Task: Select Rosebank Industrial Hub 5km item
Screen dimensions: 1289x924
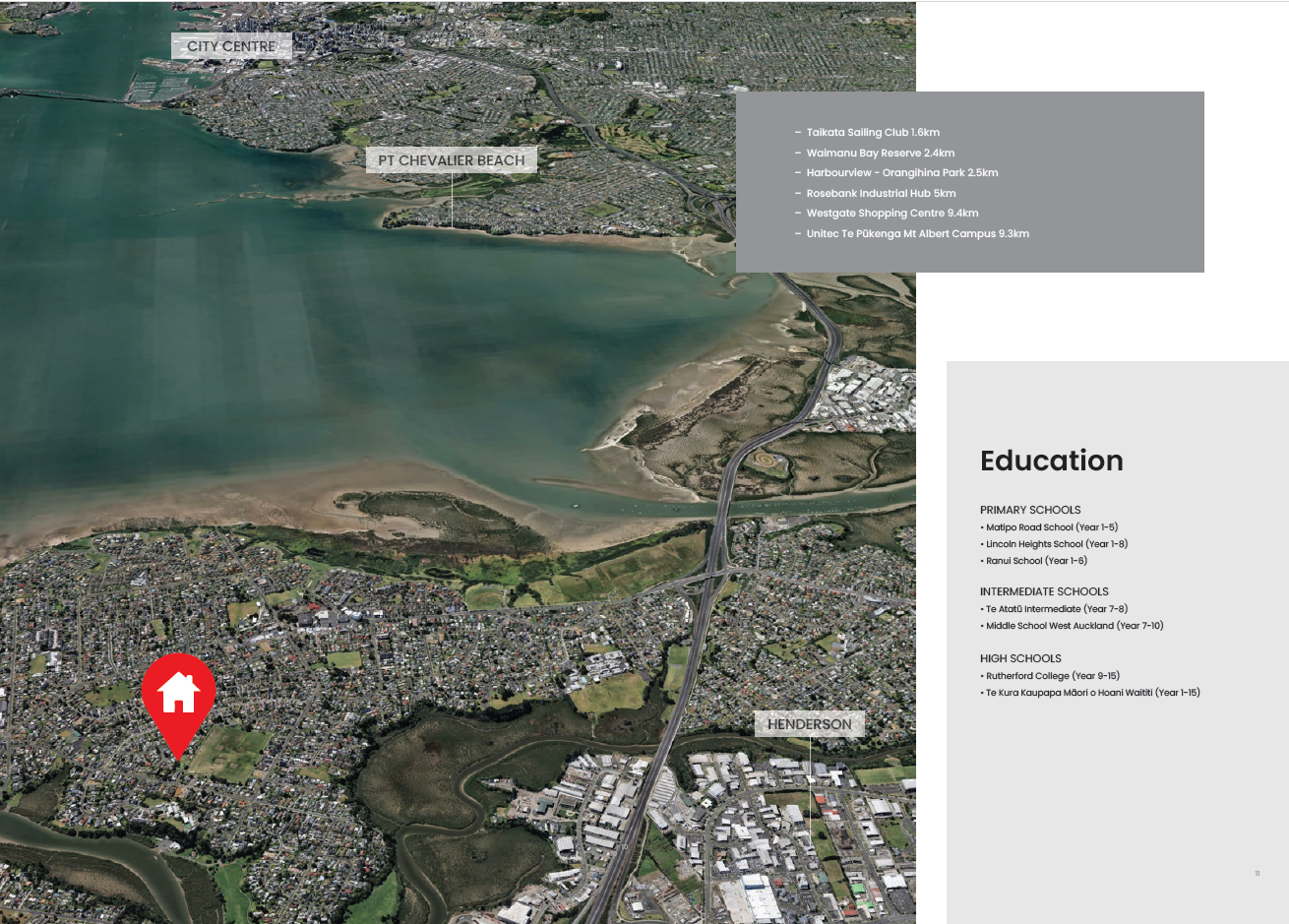Action: click(x=881, y=194)
